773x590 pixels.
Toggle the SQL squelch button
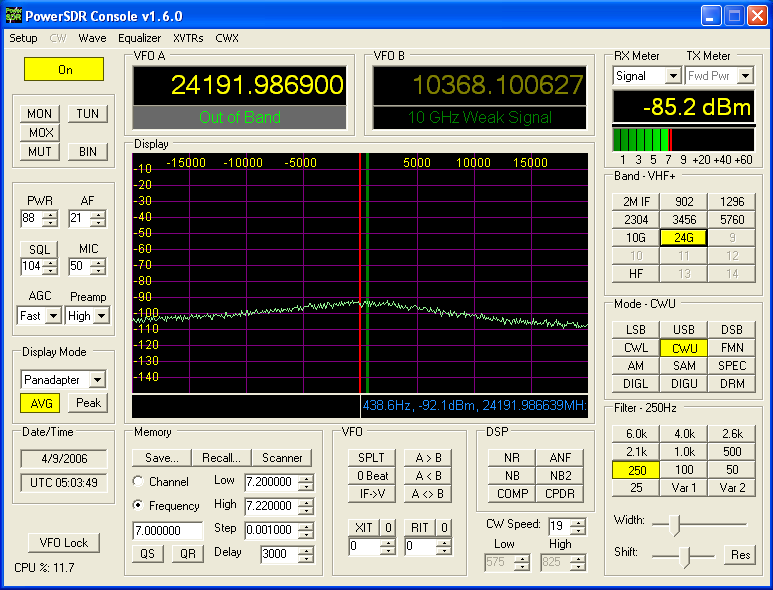point(39,249)
